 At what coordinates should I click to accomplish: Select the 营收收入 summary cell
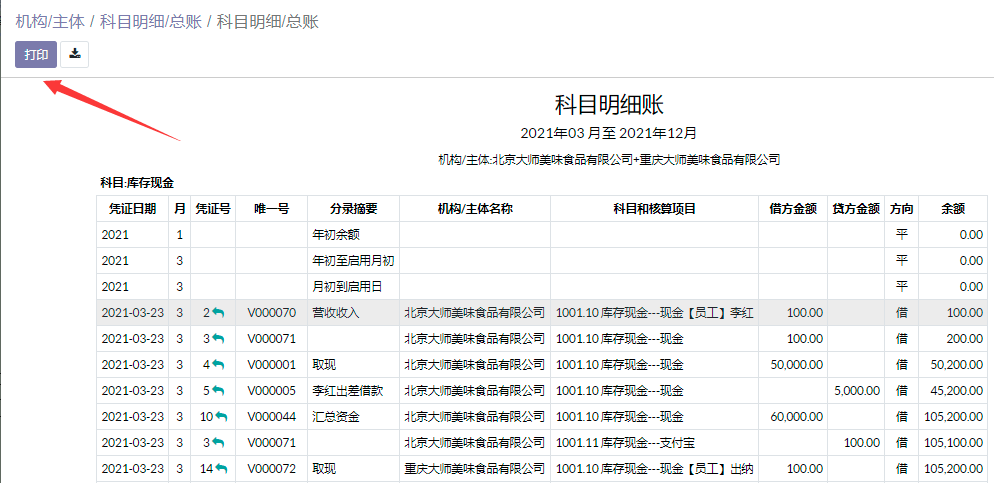(x=354, y=312)
